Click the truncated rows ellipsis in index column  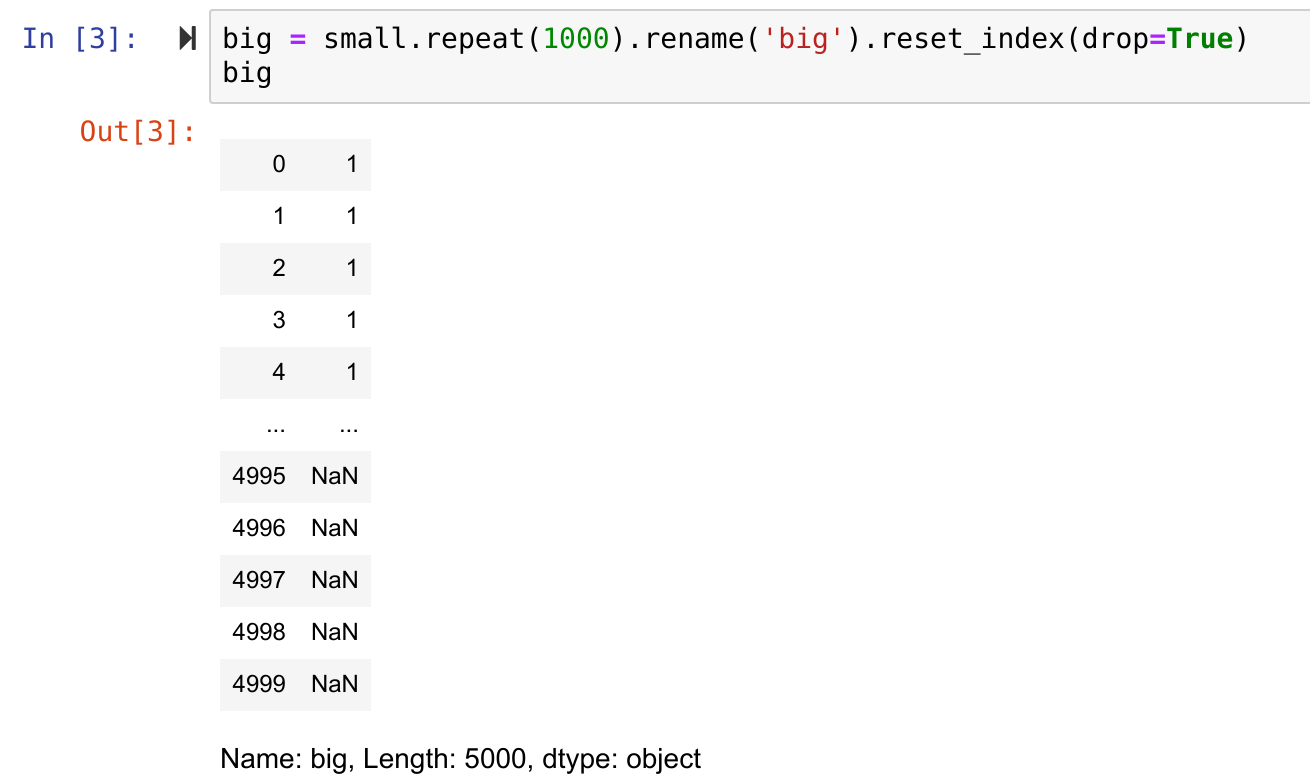tap(276, 426)
